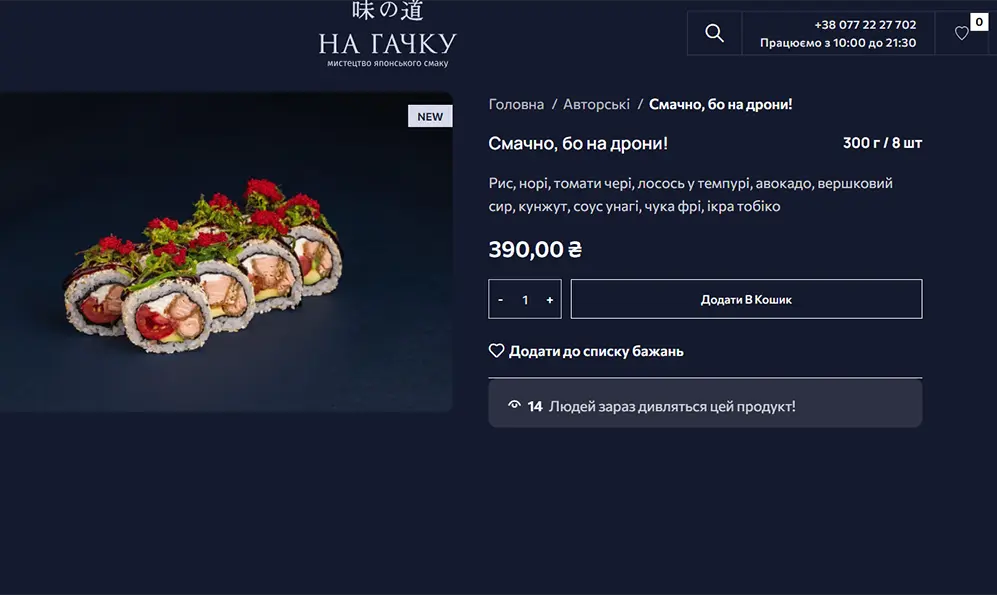Decrease quantity with the minus button
Screen dimensions: 997x595
point(500,299)
